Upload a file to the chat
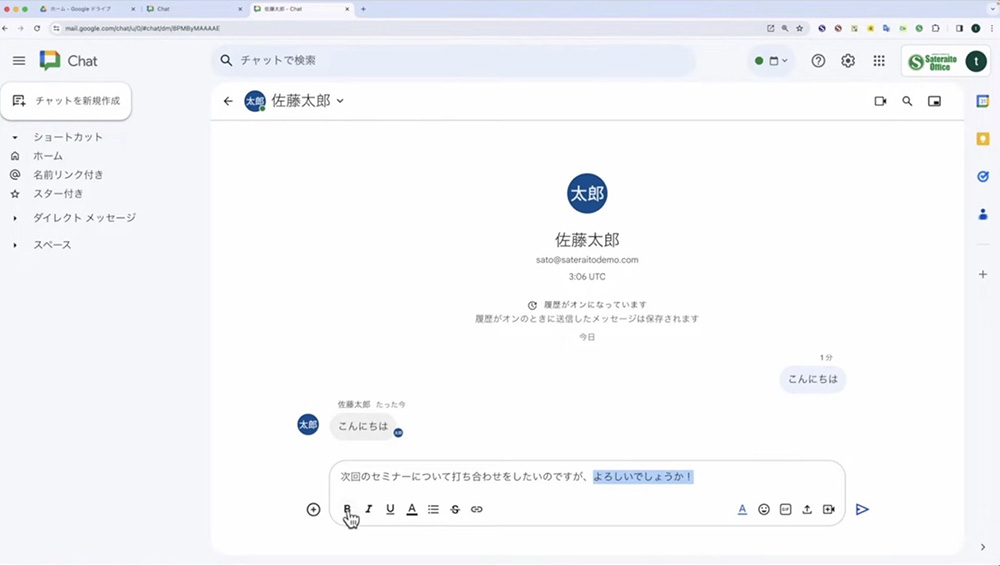1000x566 pixels. pyautogui.click(x=807, y=509)
